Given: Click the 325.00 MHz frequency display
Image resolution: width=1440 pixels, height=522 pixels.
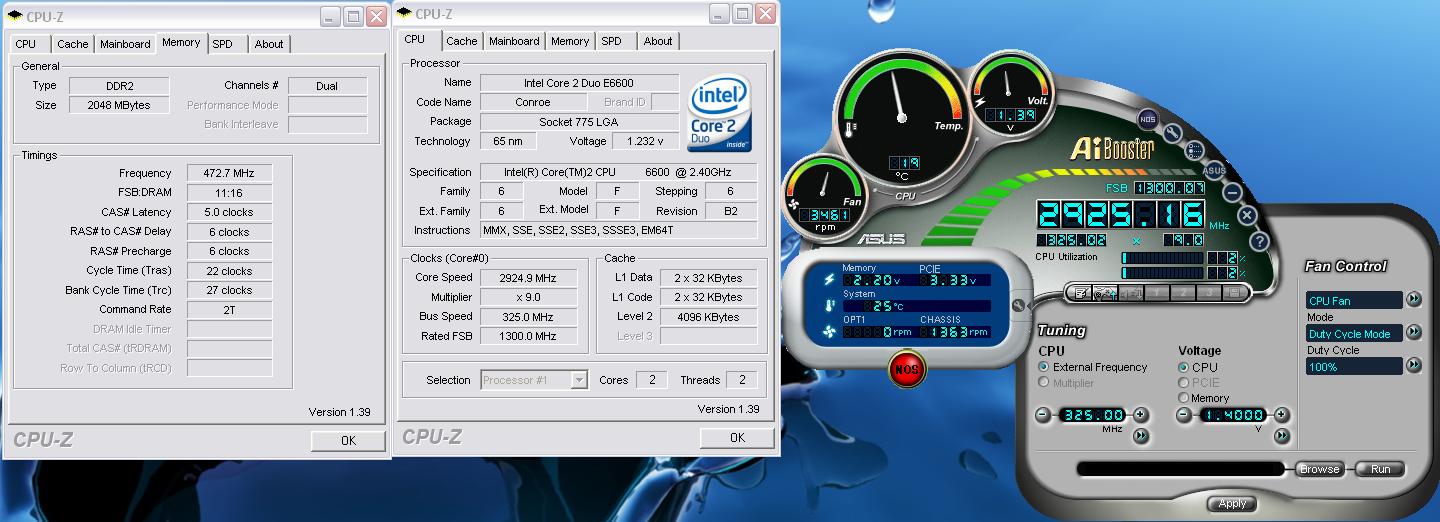Looking at the screenshot, I should 1091,415.
